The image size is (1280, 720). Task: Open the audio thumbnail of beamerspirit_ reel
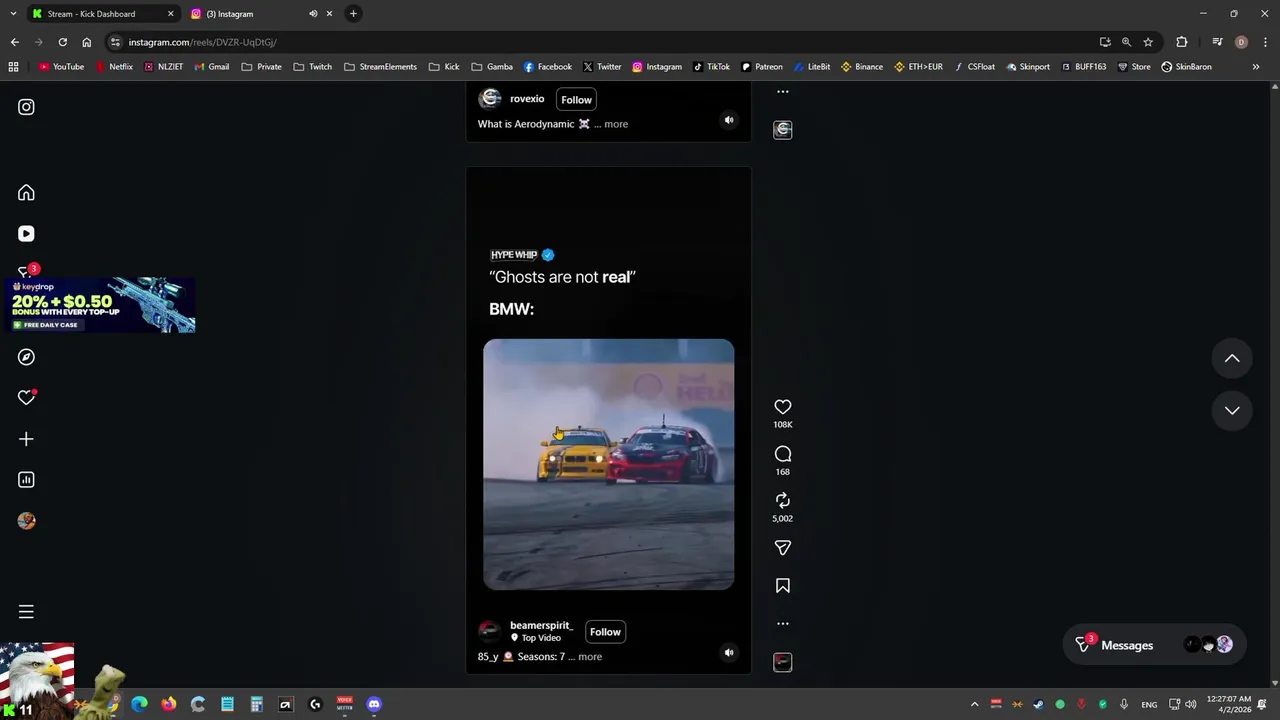783,662
